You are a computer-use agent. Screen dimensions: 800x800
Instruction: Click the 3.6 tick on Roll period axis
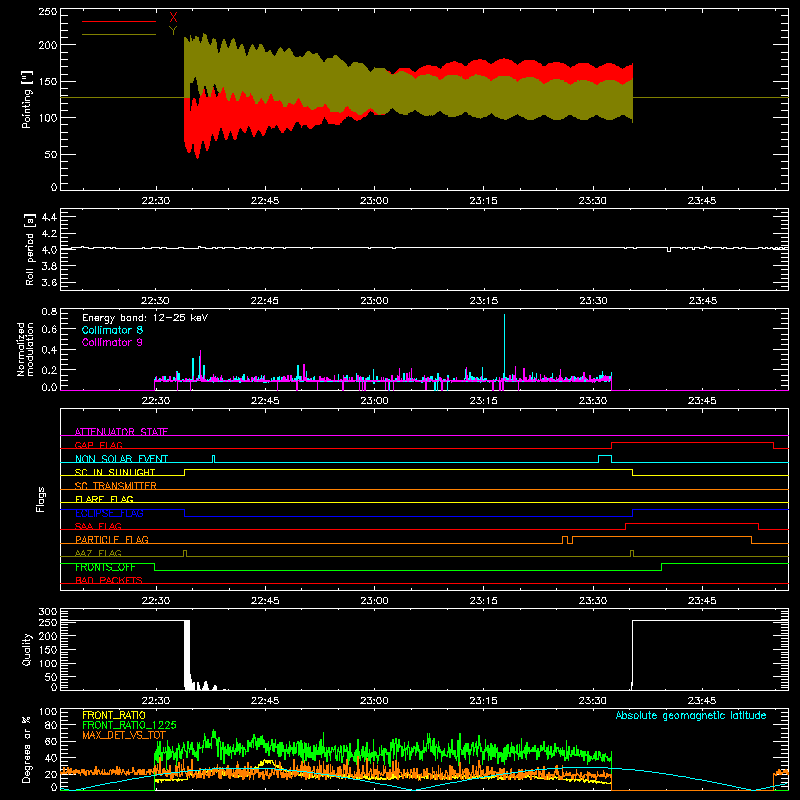point(49,282)
